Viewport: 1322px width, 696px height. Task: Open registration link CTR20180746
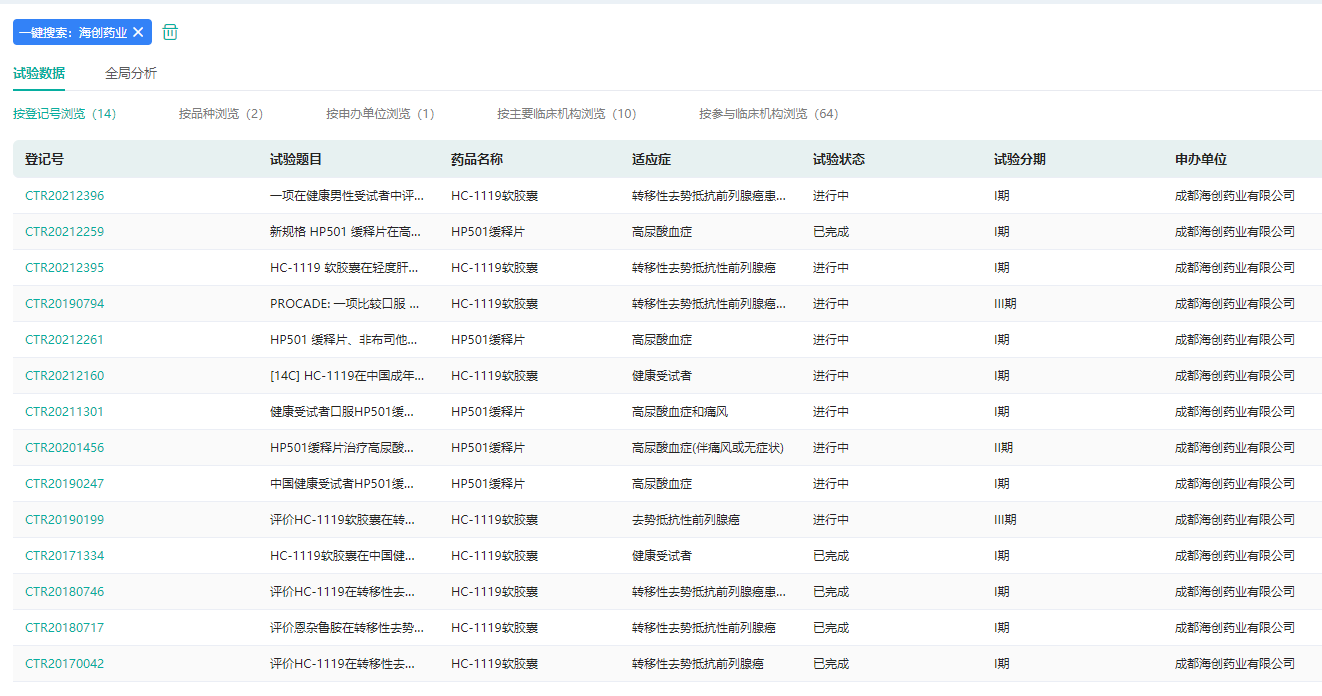65,592
